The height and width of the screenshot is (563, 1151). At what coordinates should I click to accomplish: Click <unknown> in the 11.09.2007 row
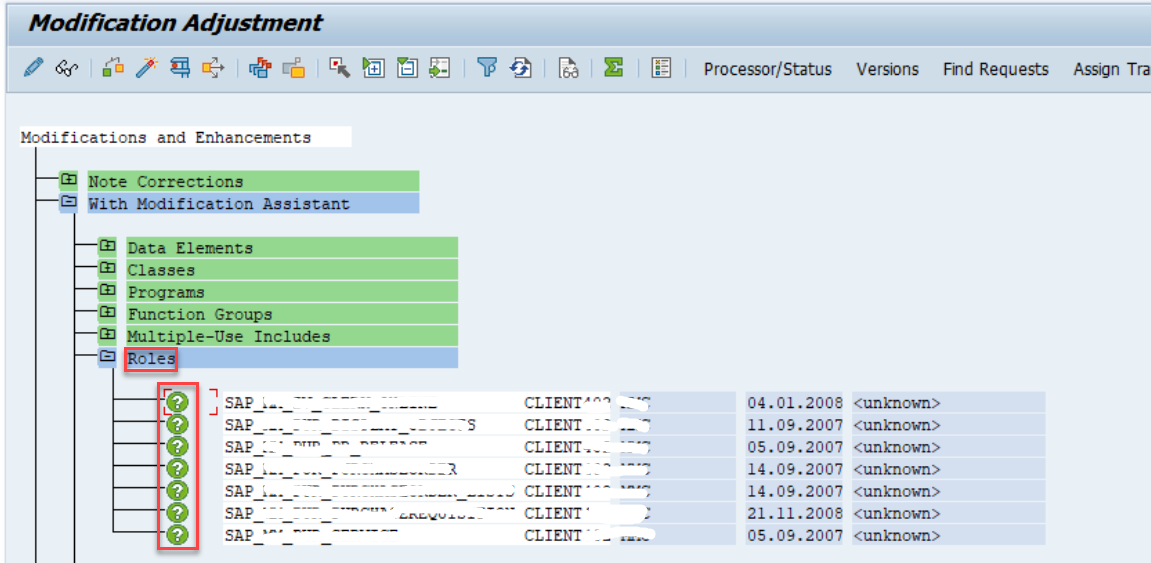tap(896, 424)
